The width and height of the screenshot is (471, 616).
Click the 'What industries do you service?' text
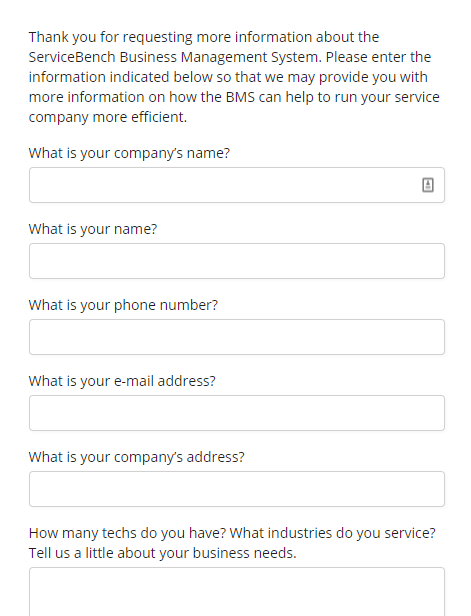click(333, 533)
